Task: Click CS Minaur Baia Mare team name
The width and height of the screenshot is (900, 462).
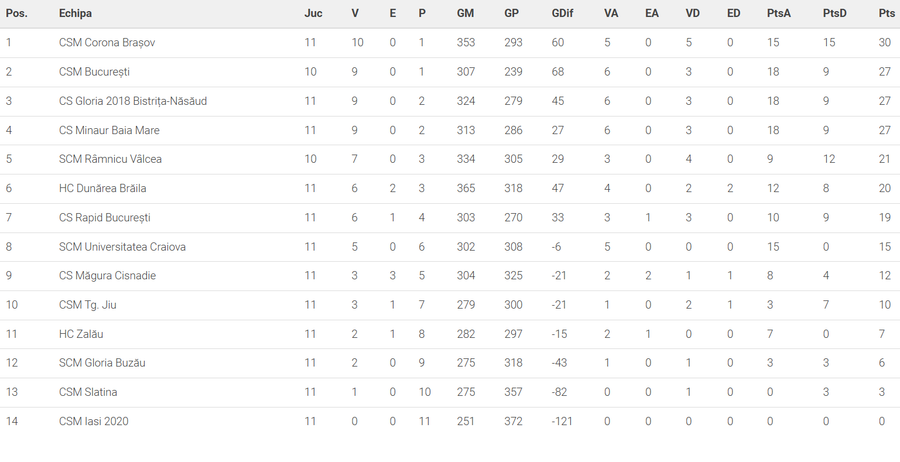Action: (109, 130)
